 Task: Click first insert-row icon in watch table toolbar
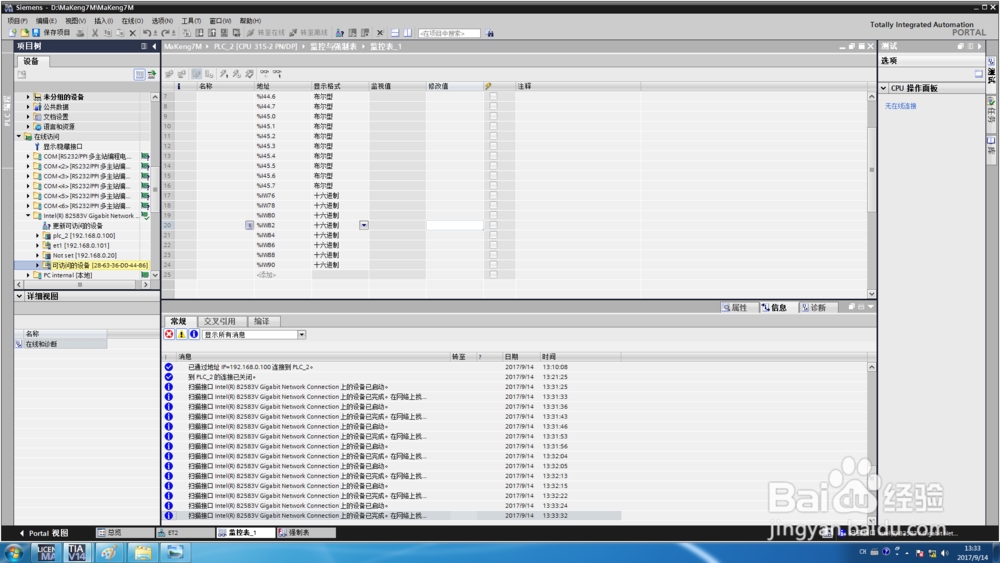click(169, 74)
